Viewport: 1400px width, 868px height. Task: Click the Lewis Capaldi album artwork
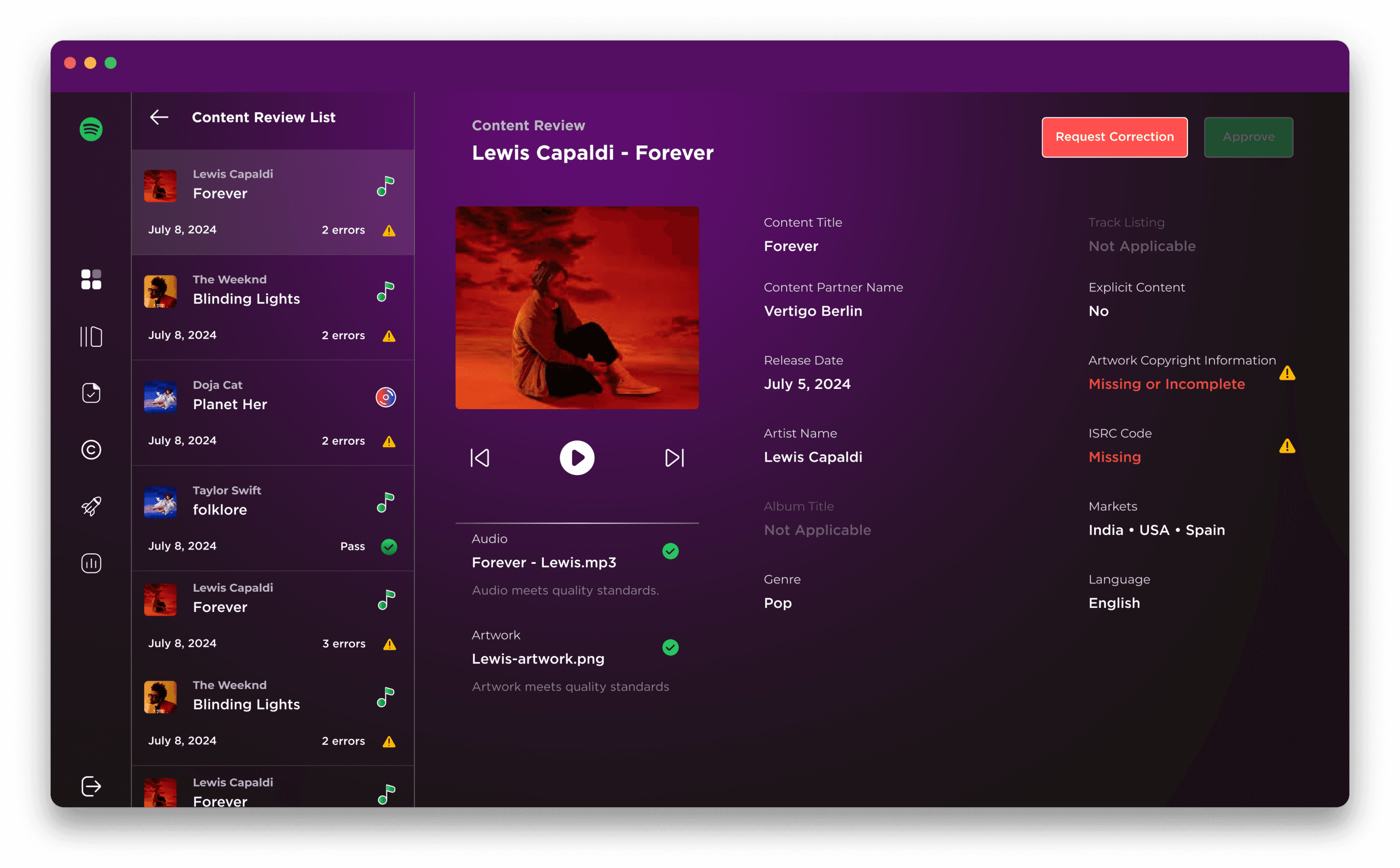coord(577,308)
